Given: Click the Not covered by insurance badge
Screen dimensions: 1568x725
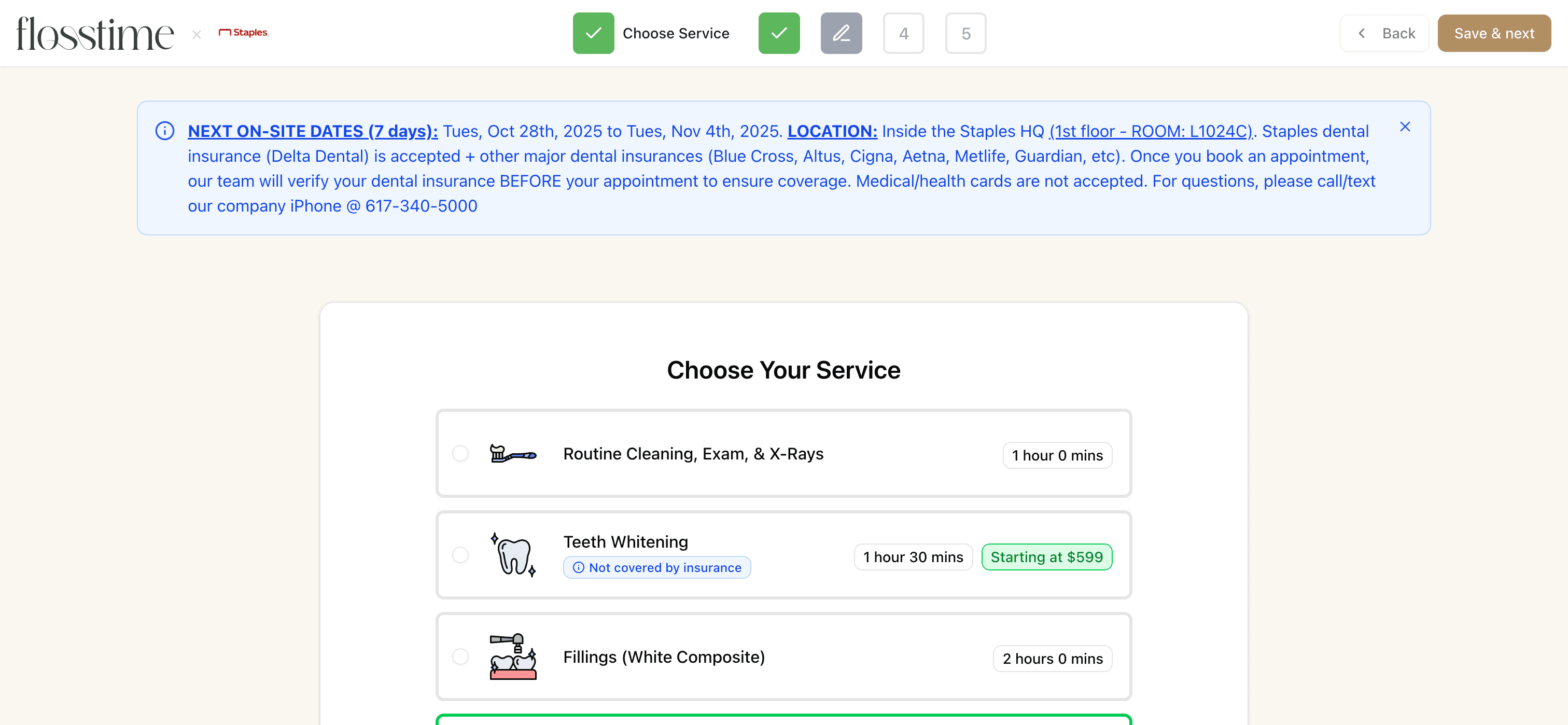Looking at the screenshot, I should pos(657,567).
